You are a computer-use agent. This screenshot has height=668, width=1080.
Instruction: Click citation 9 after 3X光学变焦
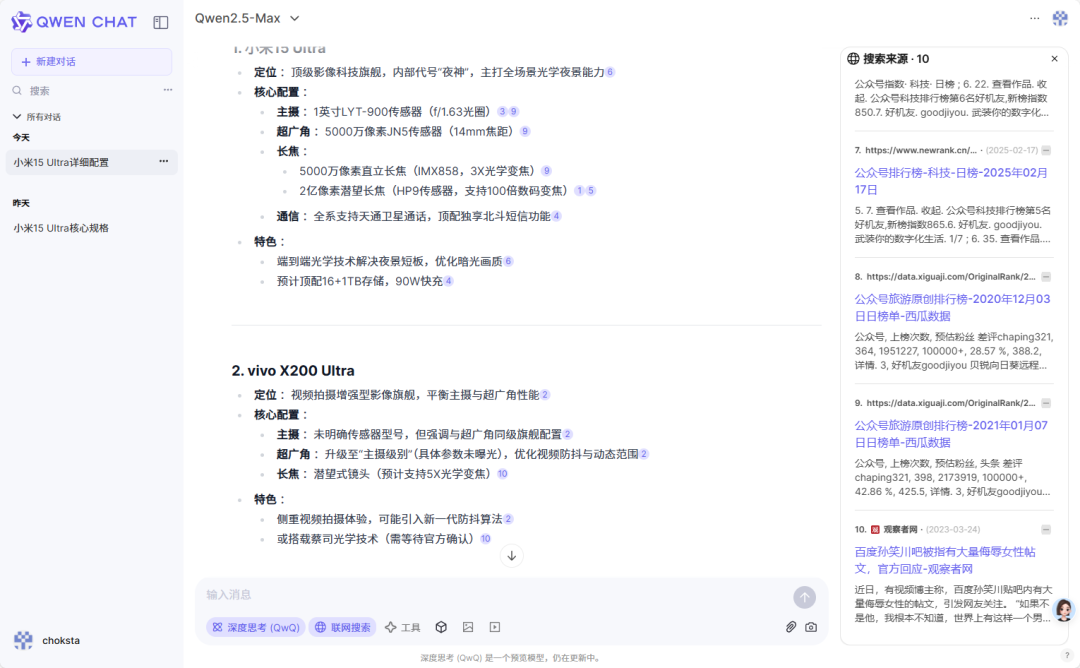point(546,171)
